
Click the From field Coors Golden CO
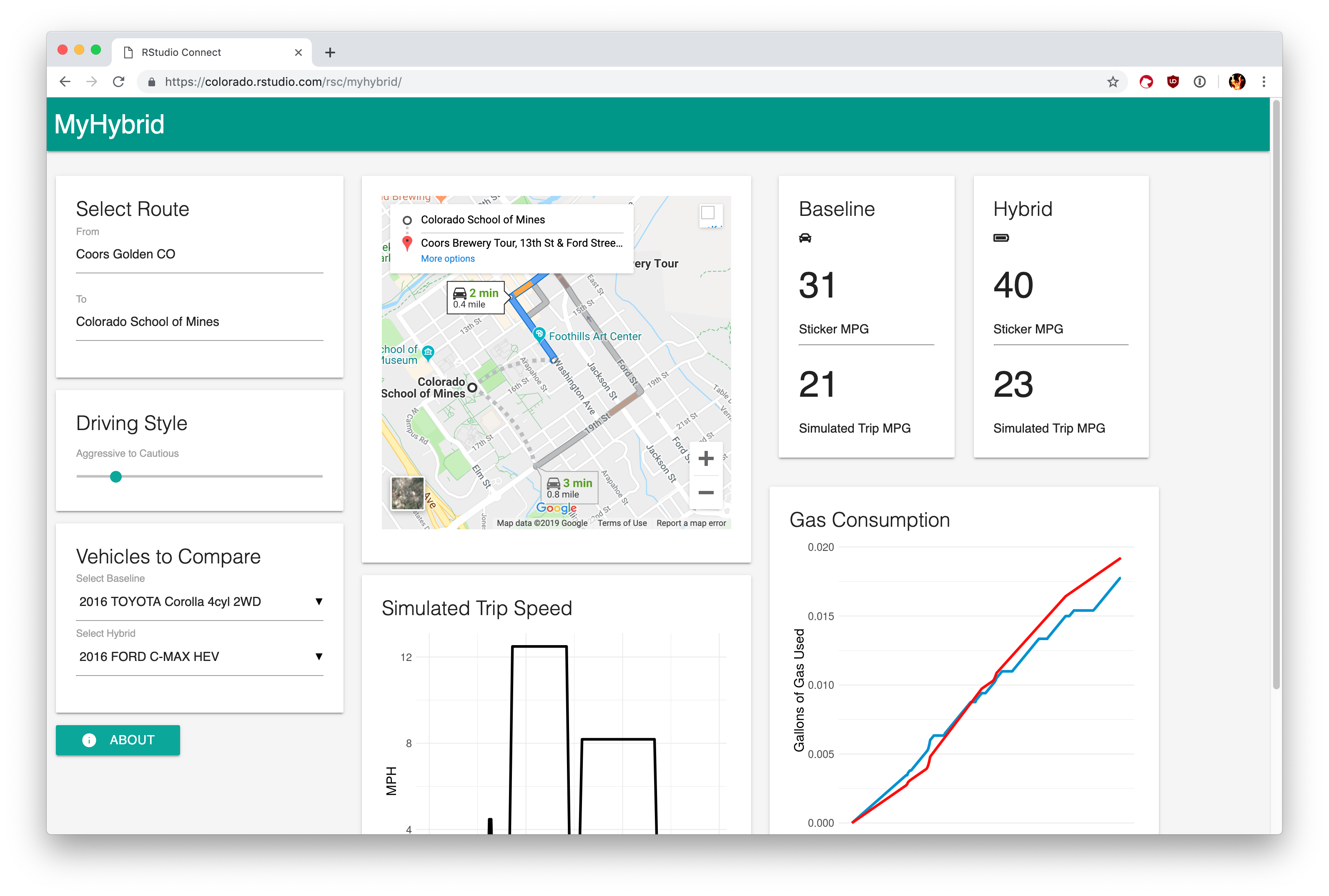coord(200,254)
